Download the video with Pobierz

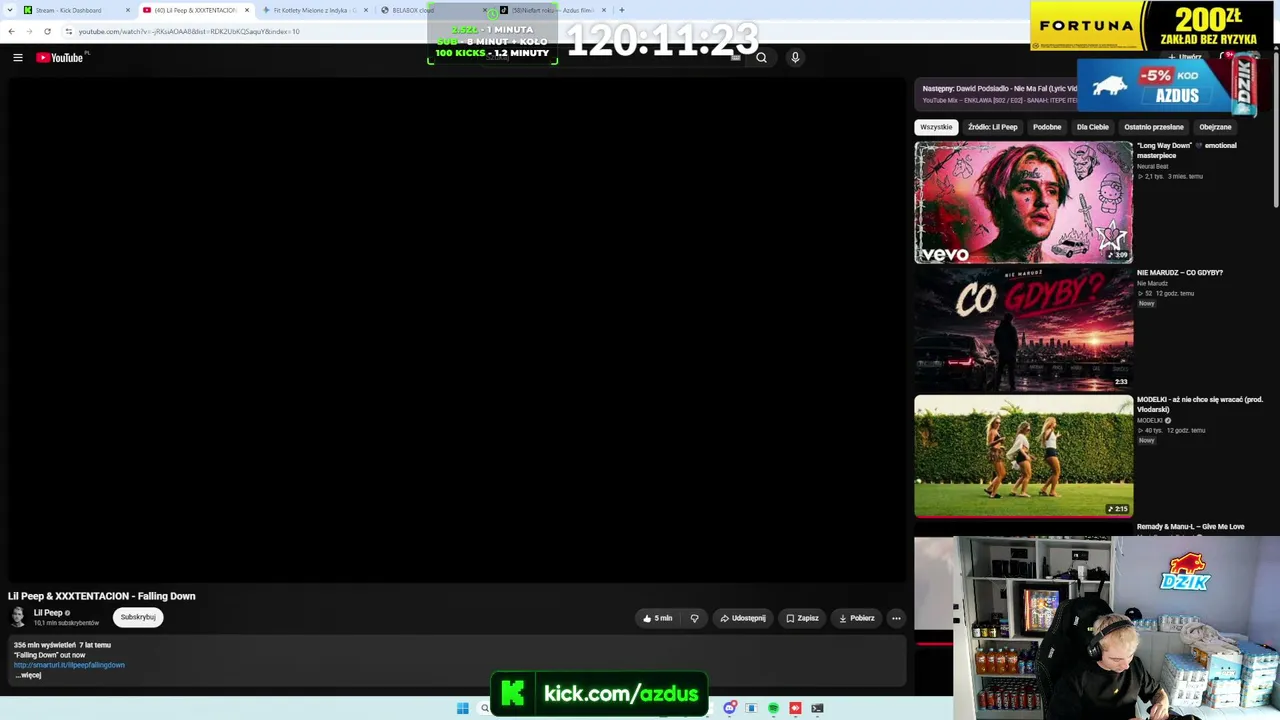click(x=856, y=618)
